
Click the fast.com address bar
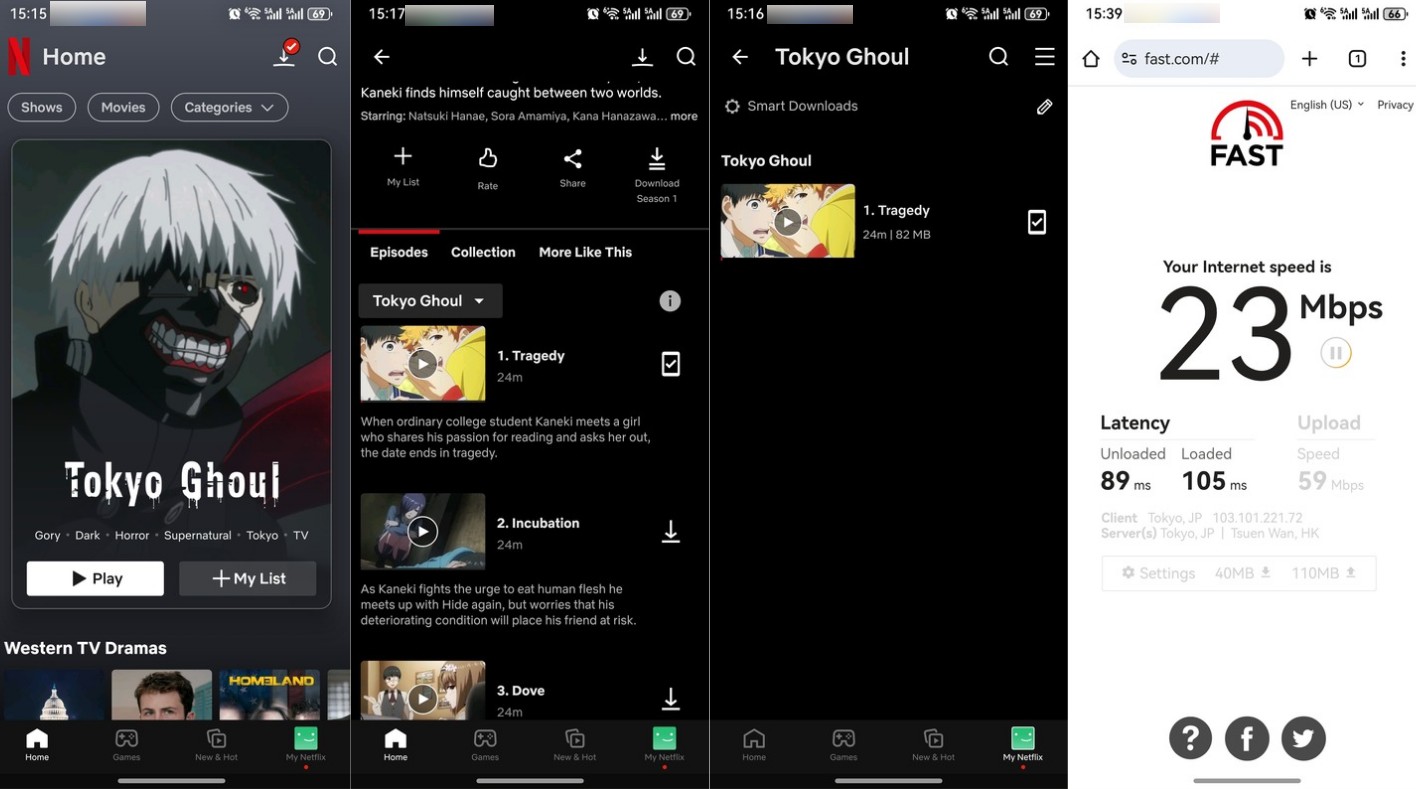click(x=1198, y=59)
